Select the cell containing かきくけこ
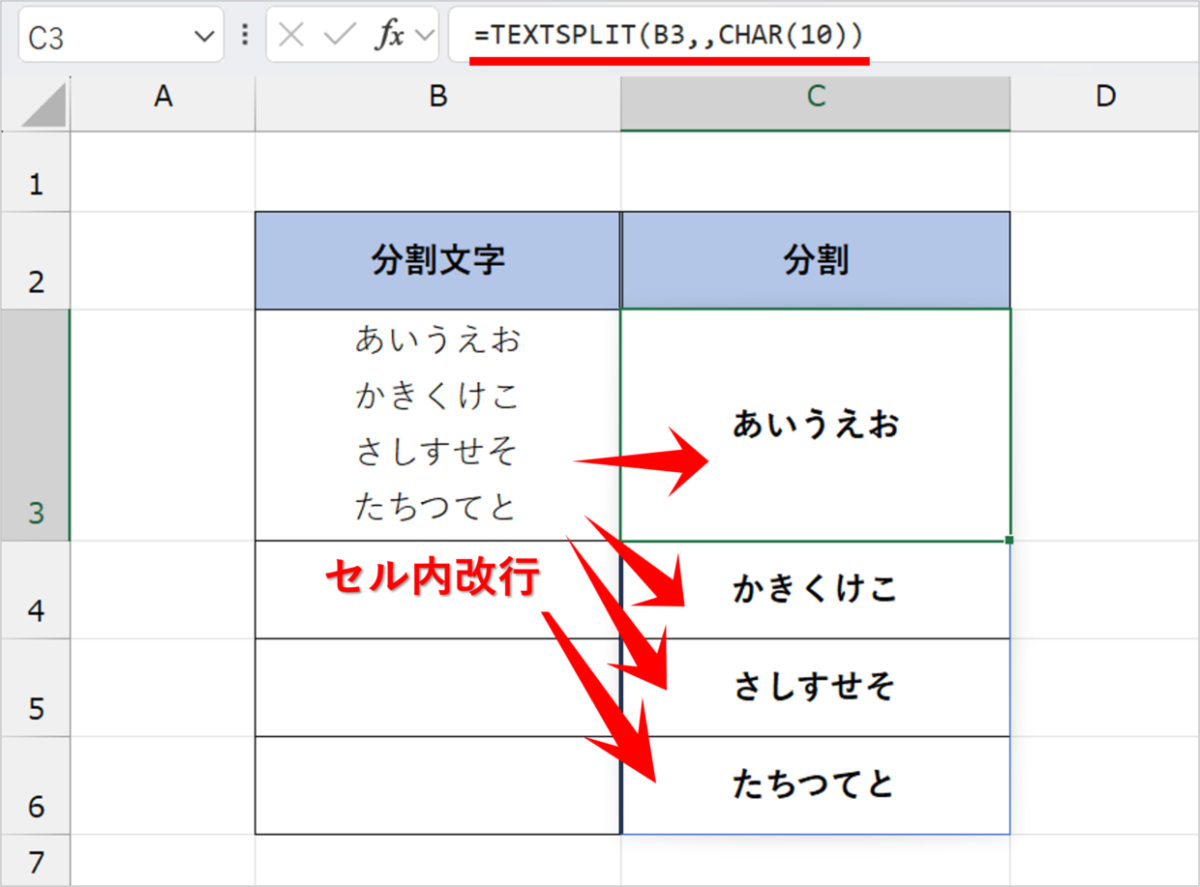Viewport: 1200px width, 887px height. pyautogui.click(x=815, y=589)
